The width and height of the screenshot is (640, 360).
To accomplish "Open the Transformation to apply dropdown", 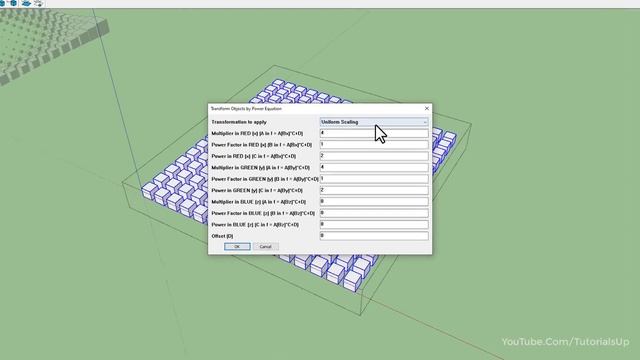I will 374,122.
